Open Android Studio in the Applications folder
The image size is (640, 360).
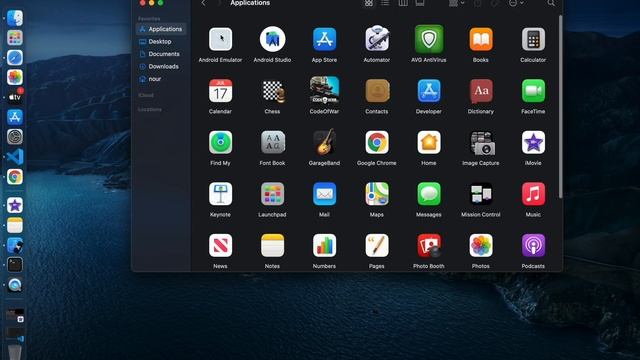(x=272, y=39)
